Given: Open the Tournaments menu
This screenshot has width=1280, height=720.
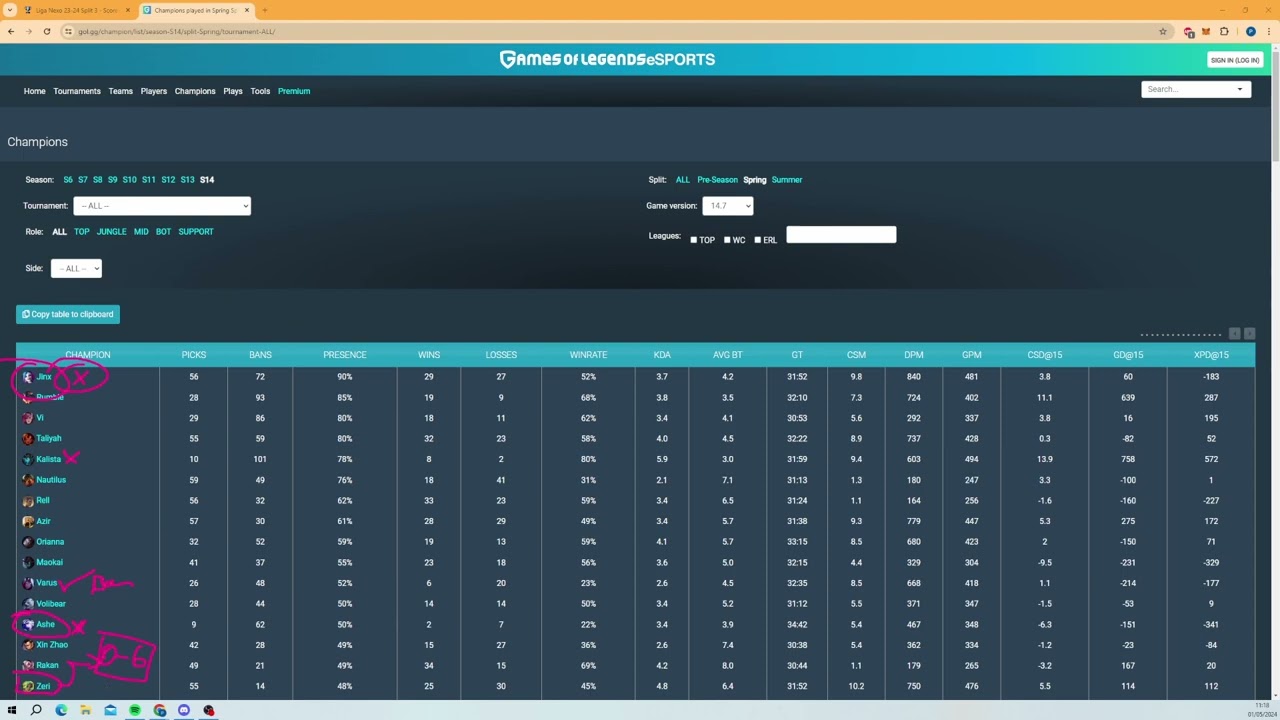Looking at the screenshot, I should [77, 91].
